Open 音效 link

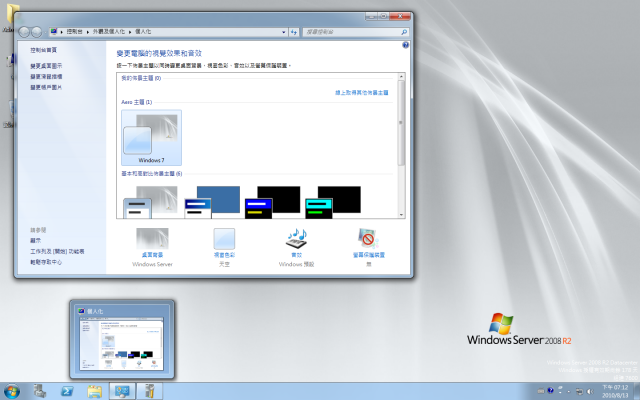pos(297,255)
